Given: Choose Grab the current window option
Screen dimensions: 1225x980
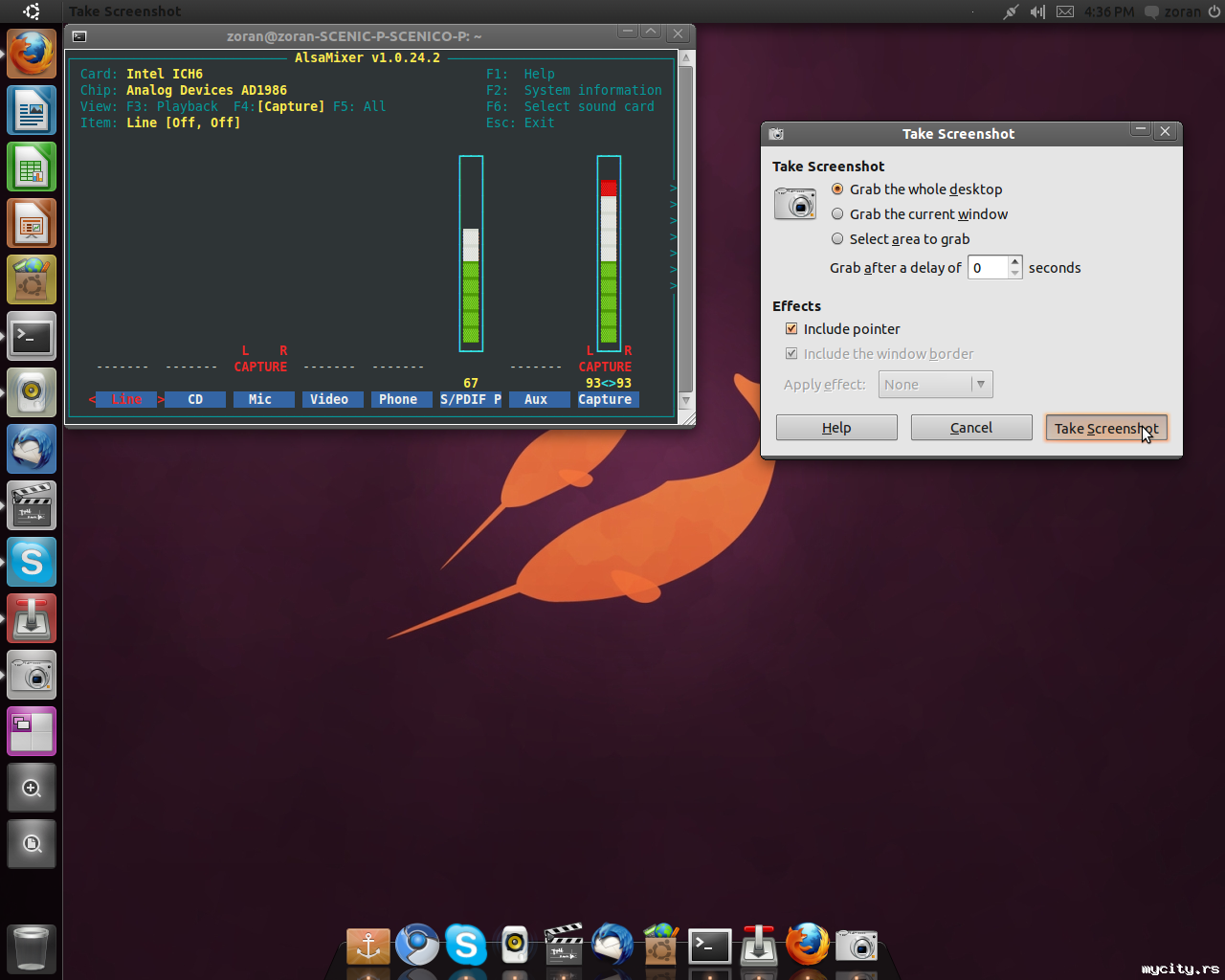Looking at the screenshot, I should (837, 214).
